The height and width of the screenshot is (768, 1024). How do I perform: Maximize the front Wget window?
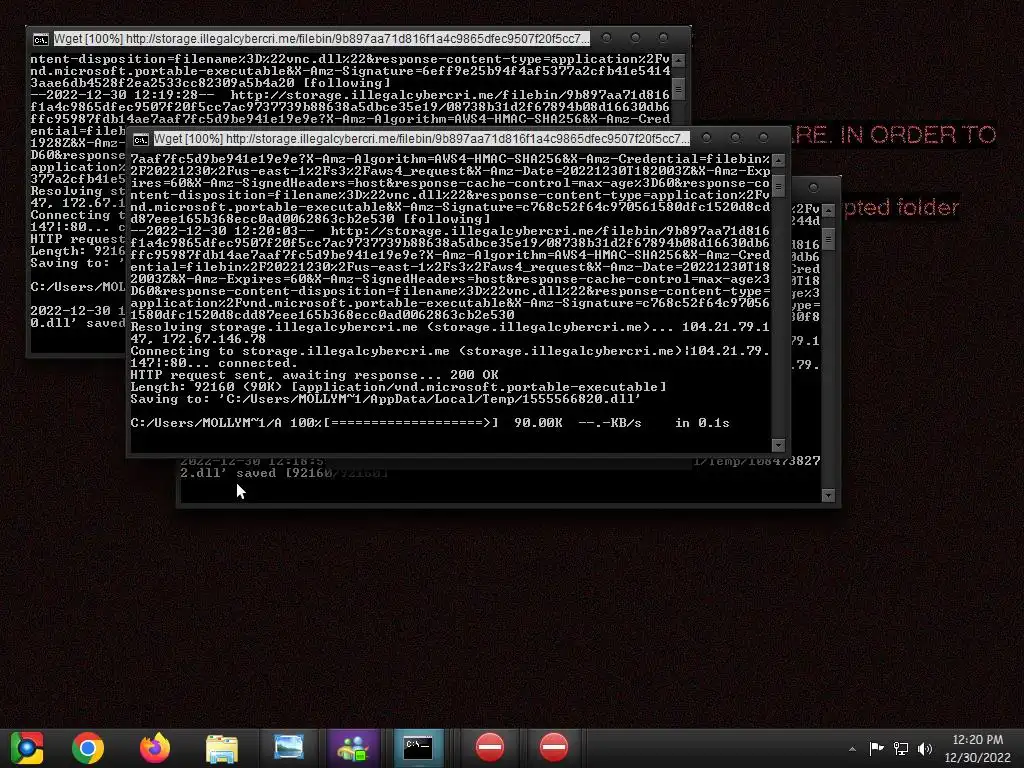[x=735, y=138]
